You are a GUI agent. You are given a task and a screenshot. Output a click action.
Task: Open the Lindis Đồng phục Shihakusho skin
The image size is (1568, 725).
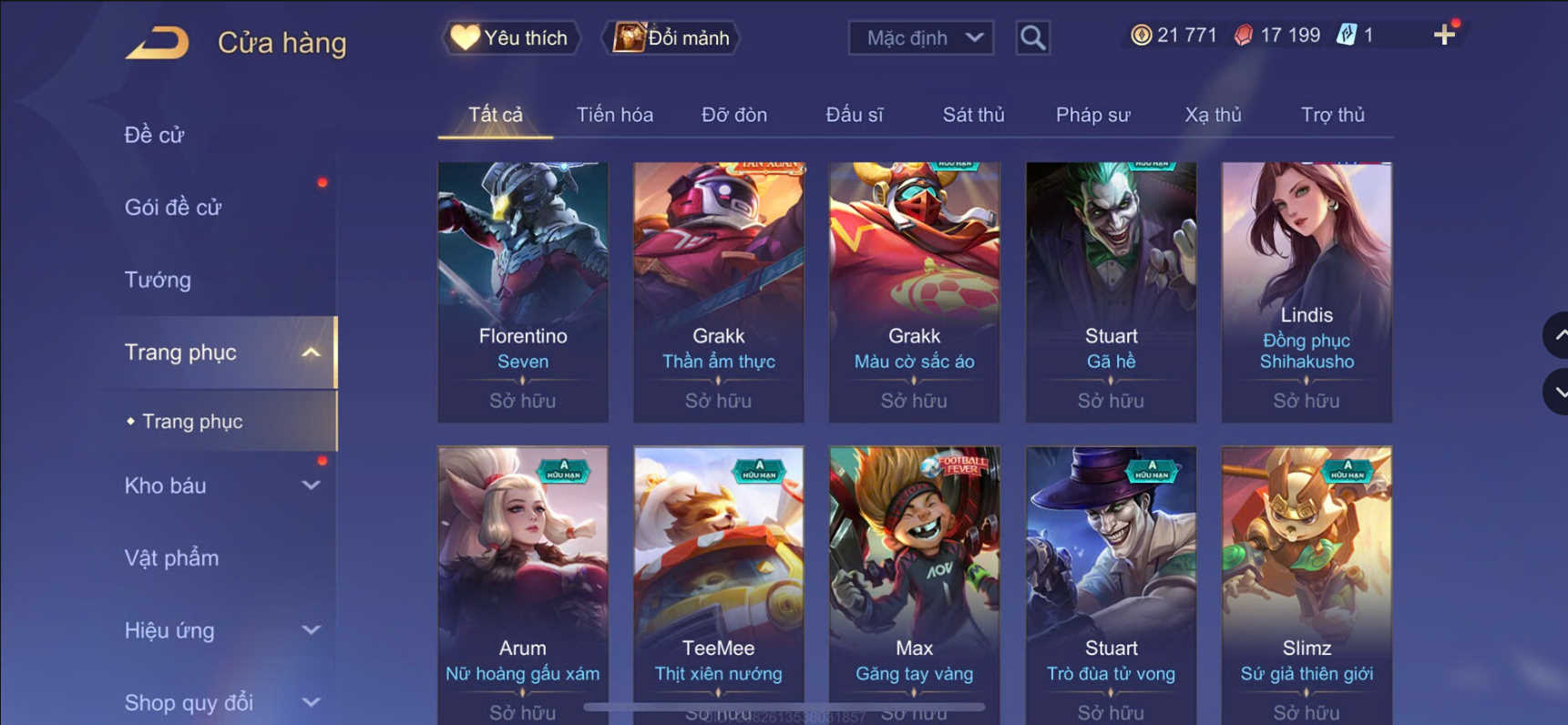tap(1307, 292)
